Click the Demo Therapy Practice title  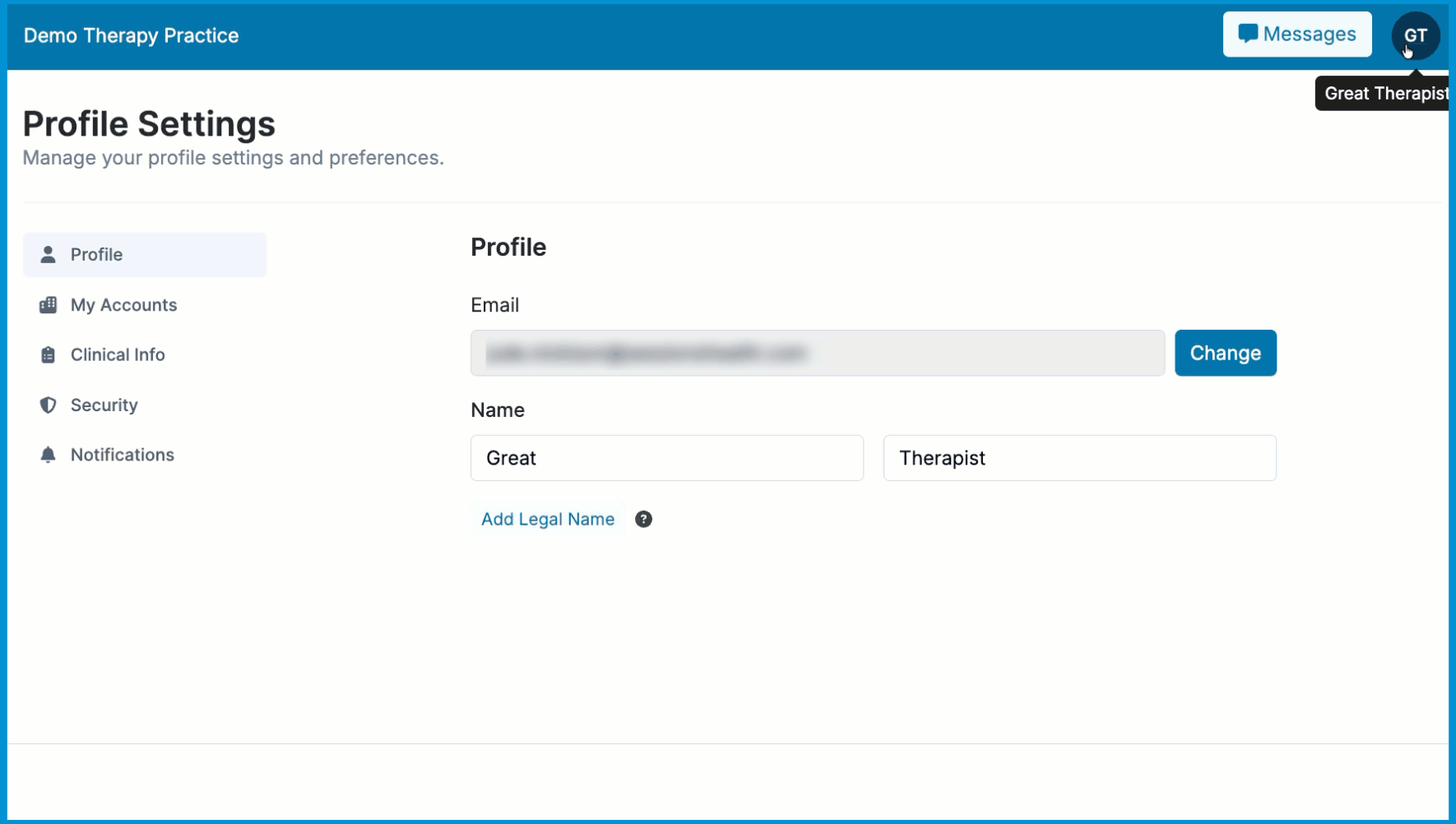[130, 35]
